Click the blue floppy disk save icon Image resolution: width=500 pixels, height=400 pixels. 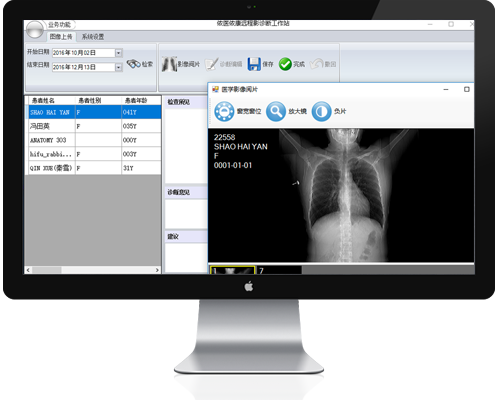coord(254,64)
